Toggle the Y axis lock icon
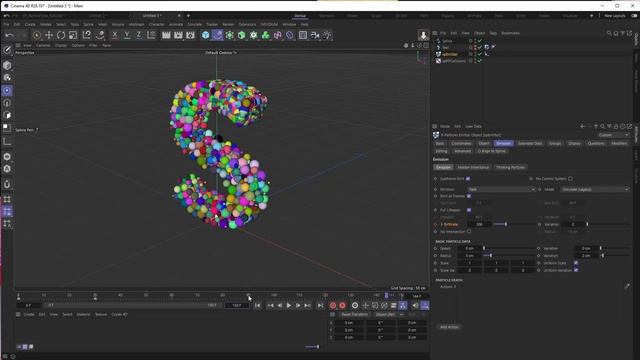This screenshot has width=640, height=360. [x=127, y=35]
